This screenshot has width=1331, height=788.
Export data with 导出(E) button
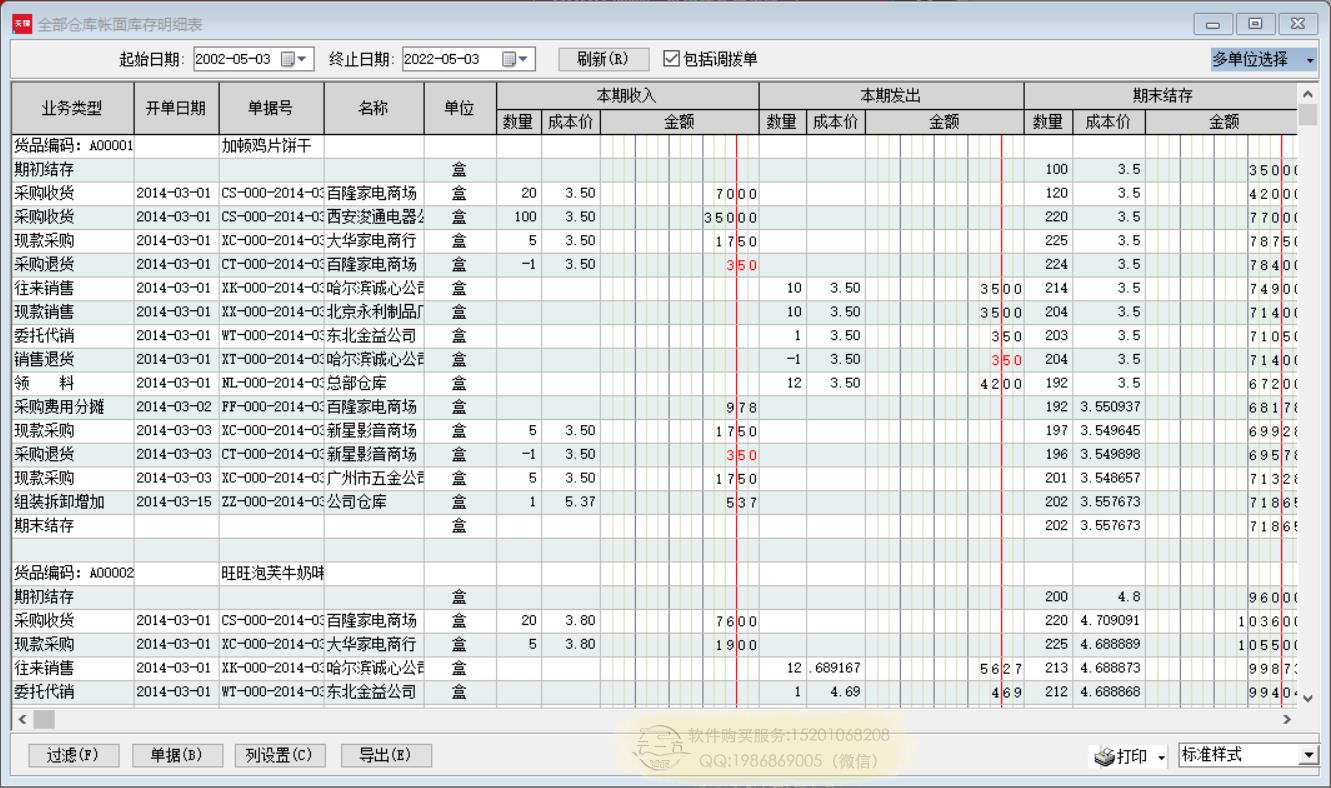(x=387, y=755)
